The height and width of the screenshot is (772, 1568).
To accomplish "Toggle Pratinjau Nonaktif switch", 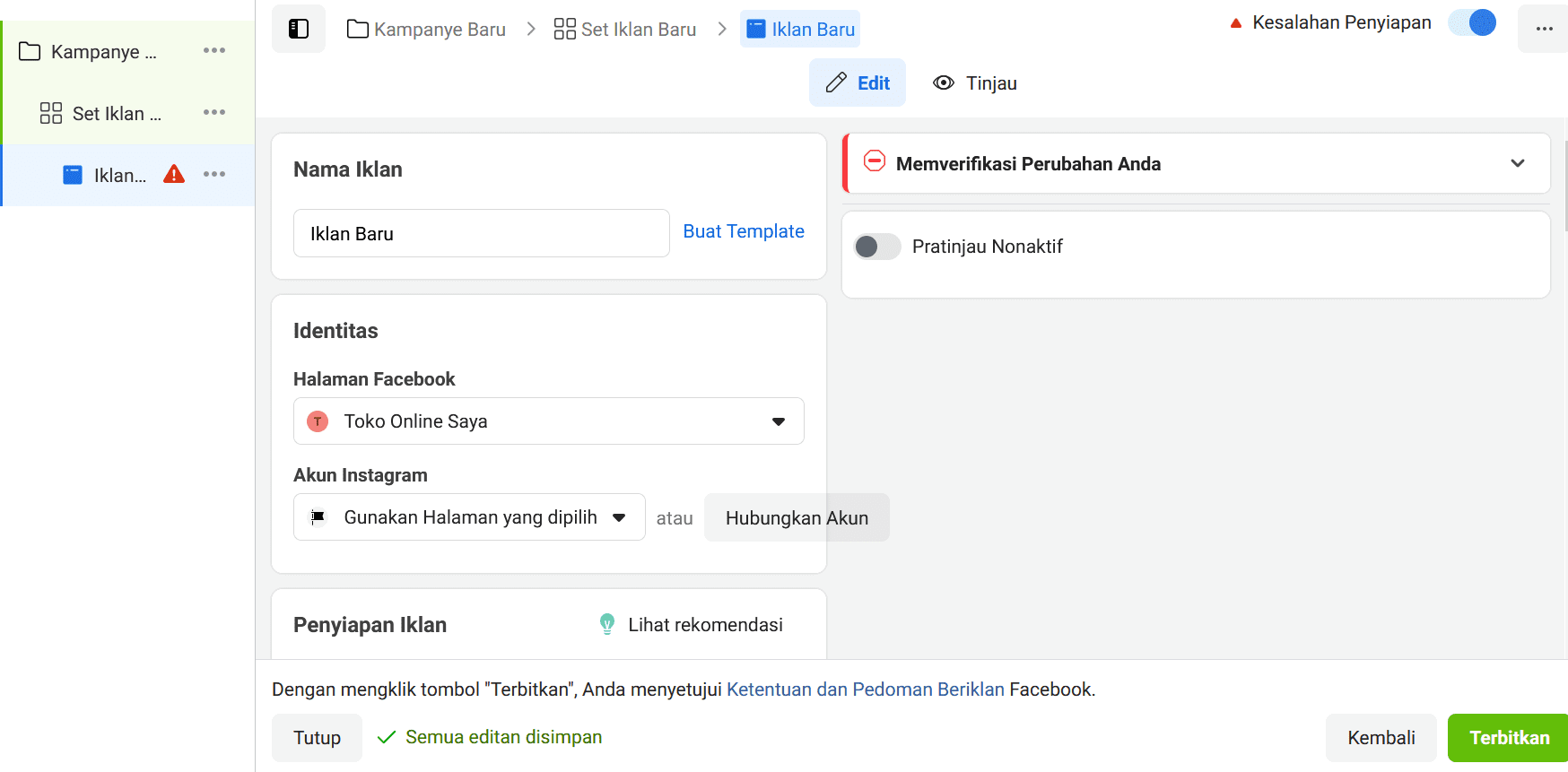I will pyautogui.click(x=877, y=247).
